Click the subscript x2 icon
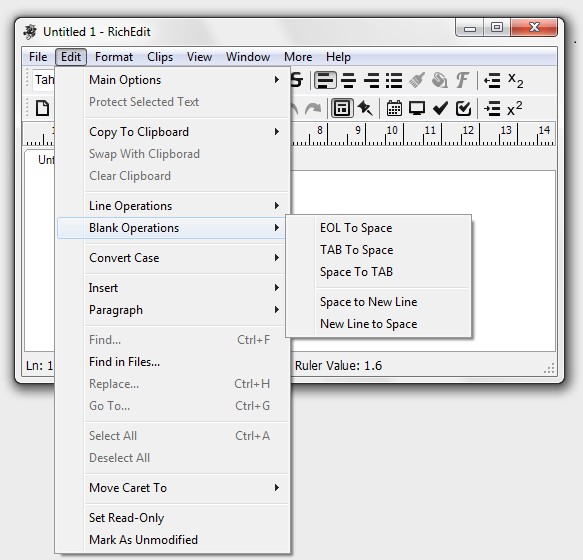The width and height of the screenshot is (583, 560). pos(515,80)
